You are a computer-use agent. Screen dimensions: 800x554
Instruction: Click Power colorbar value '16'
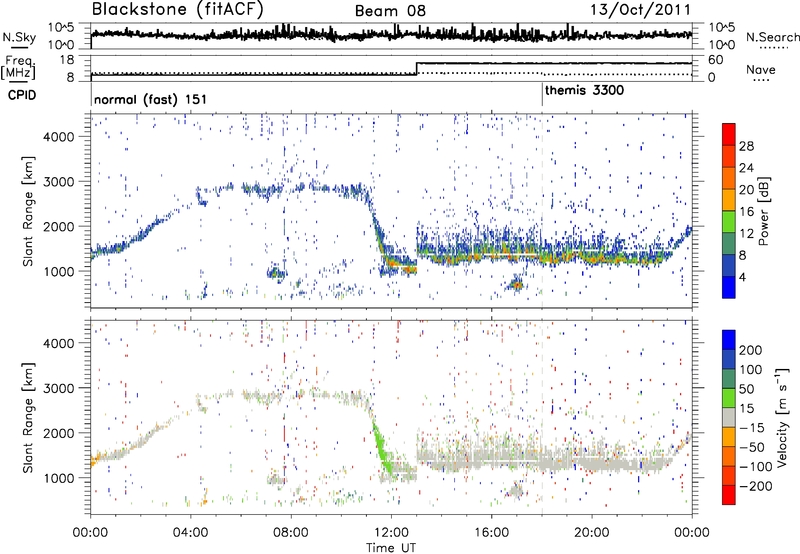(x=746, y=212)
